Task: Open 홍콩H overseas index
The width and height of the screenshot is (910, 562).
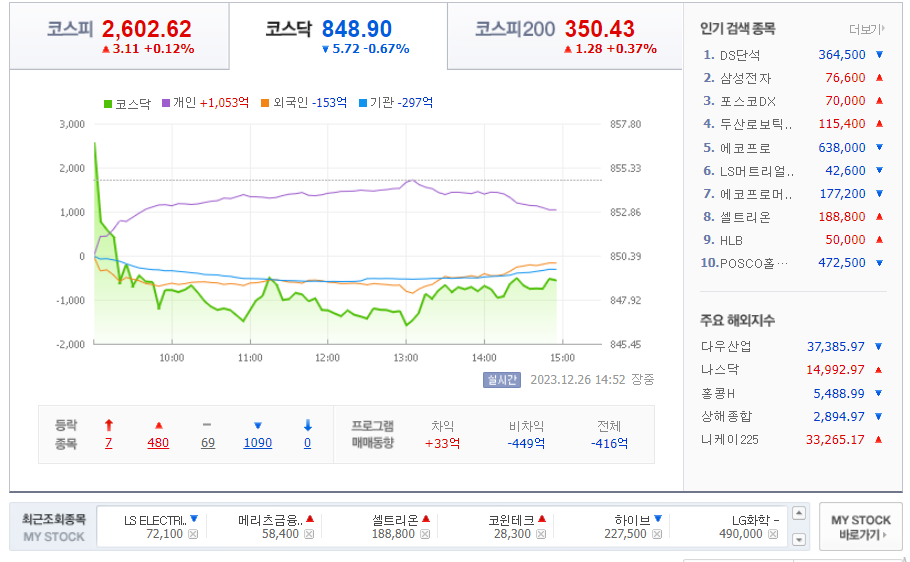Action: (718, 394)
